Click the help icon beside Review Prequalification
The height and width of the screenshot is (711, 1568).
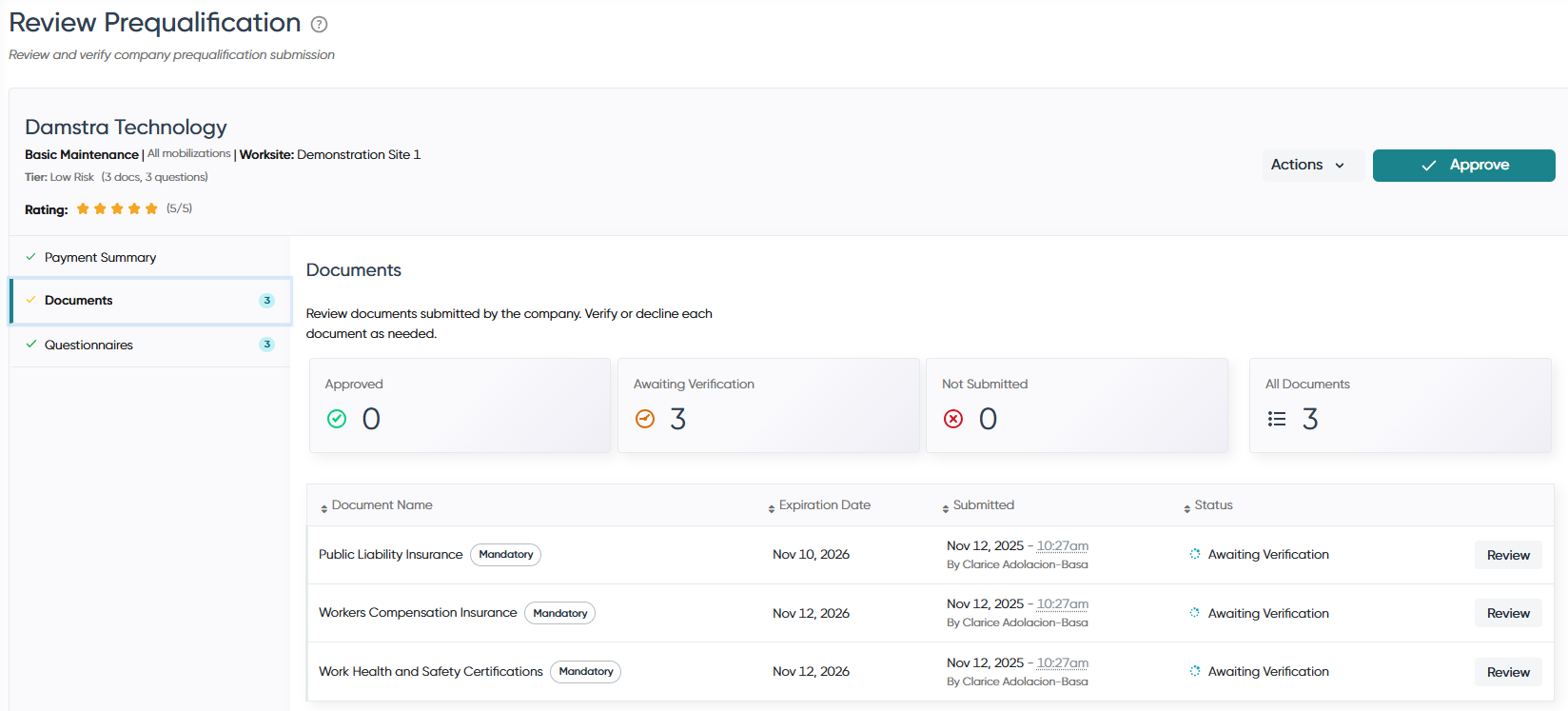(x=320, y=25)
